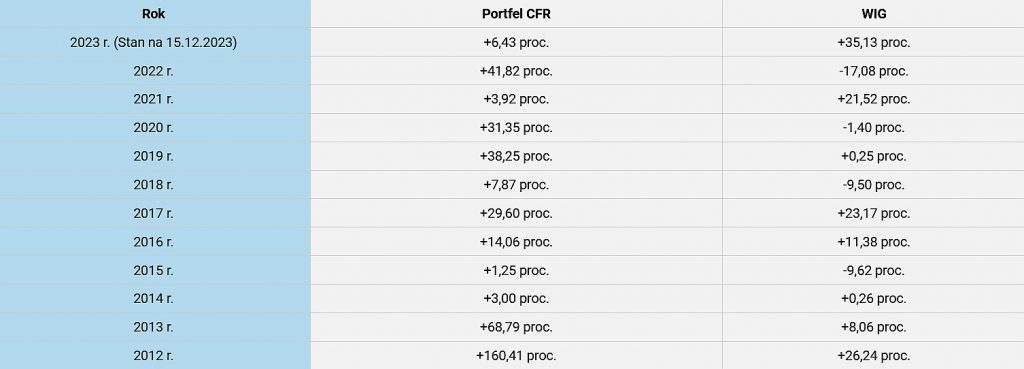Select the 2019 r. row label

(153, 156)
